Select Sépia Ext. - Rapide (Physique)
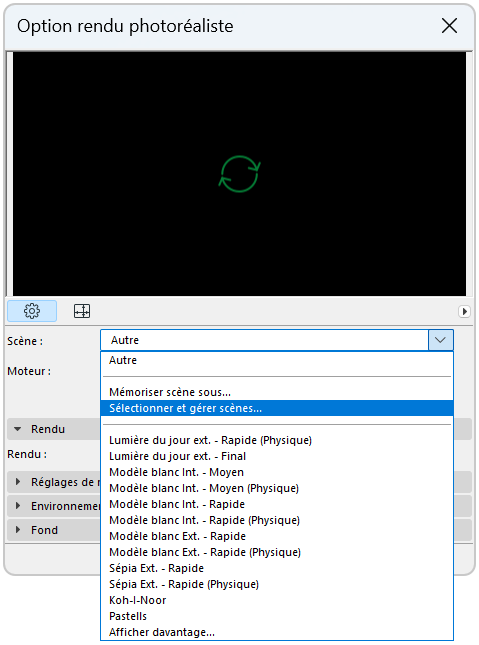Image resolution: width=479 pixels, height=645 pixels. (x=277, y=585)
